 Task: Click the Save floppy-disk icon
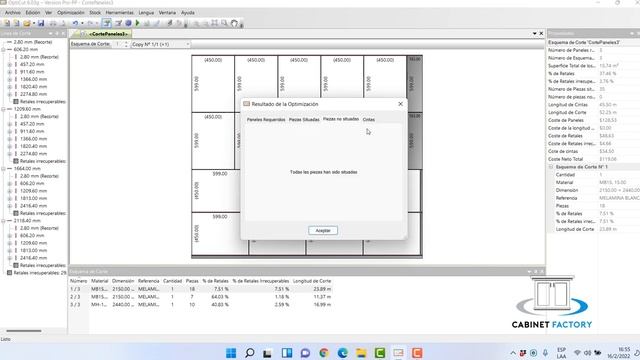click(41, 23)
